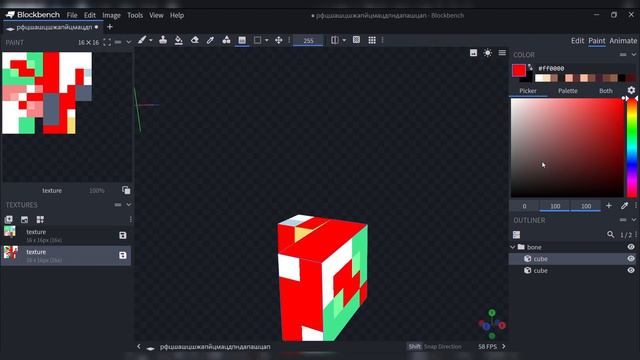Open the Tools menu

point(135,15)
